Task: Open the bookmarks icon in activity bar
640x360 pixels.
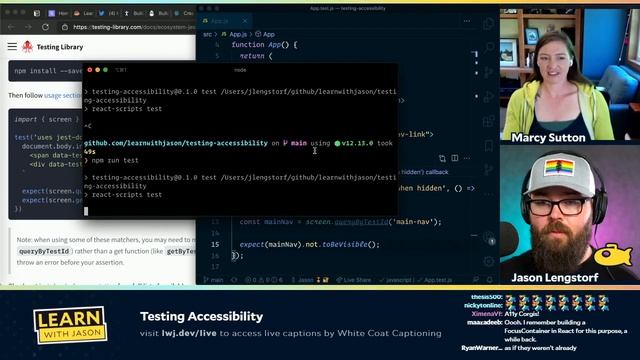Action: tap(489, 146)
